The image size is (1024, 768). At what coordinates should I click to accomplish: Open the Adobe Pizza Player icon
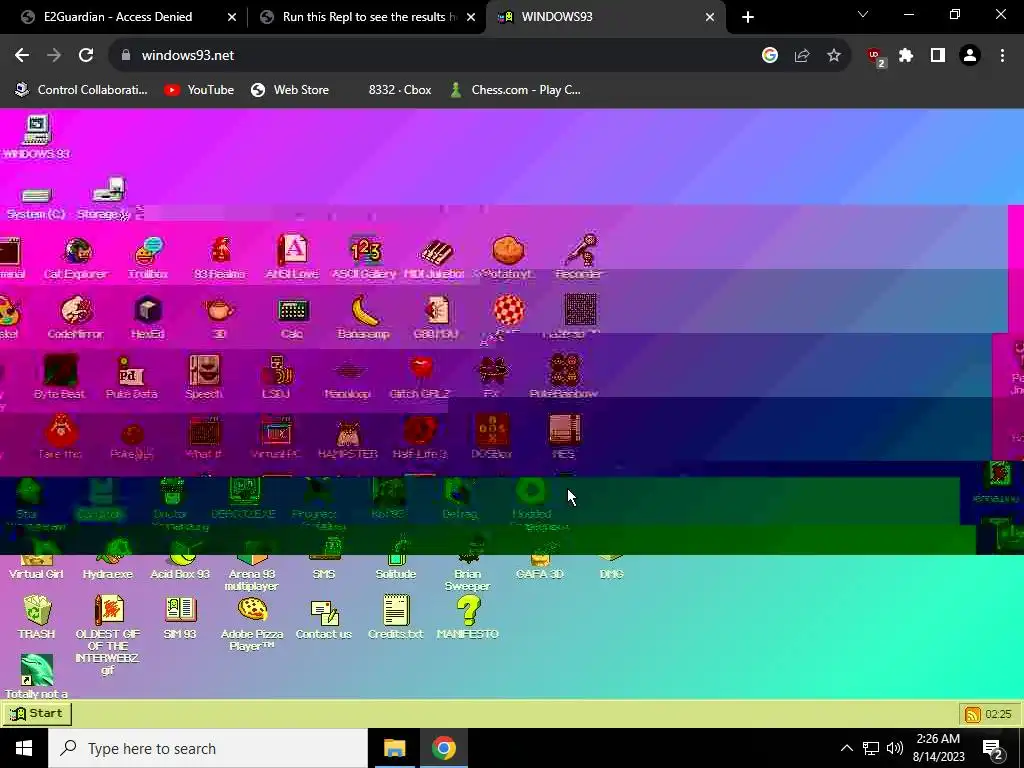point(252,624)
